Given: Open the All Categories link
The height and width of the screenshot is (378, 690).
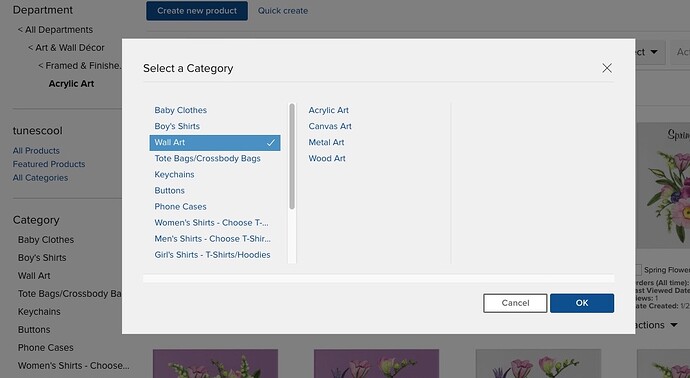Looking at the screenshot, I should click(x=40, y=178).
